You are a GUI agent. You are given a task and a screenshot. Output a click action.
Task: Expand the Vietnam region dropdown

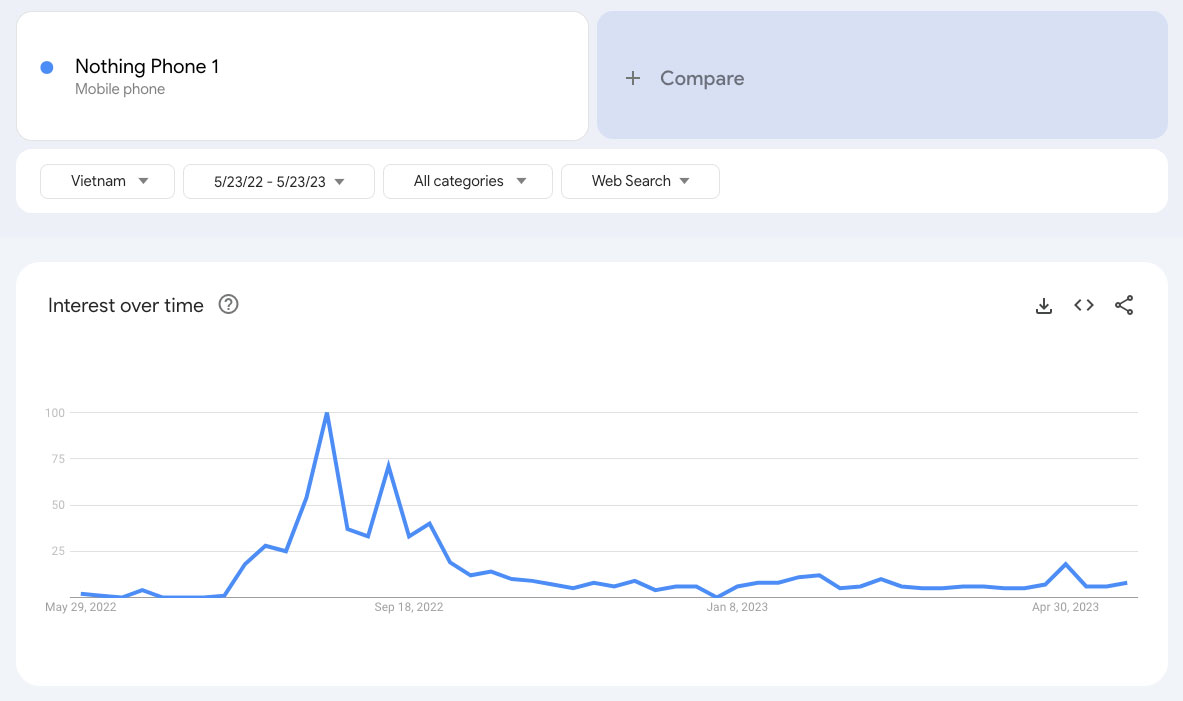[107, 181]
